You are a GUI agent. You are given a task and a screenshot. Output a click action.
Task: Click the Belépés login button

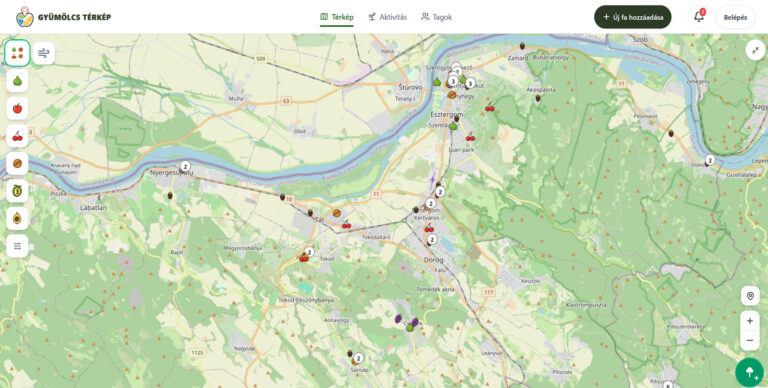[x=736, y=17]
